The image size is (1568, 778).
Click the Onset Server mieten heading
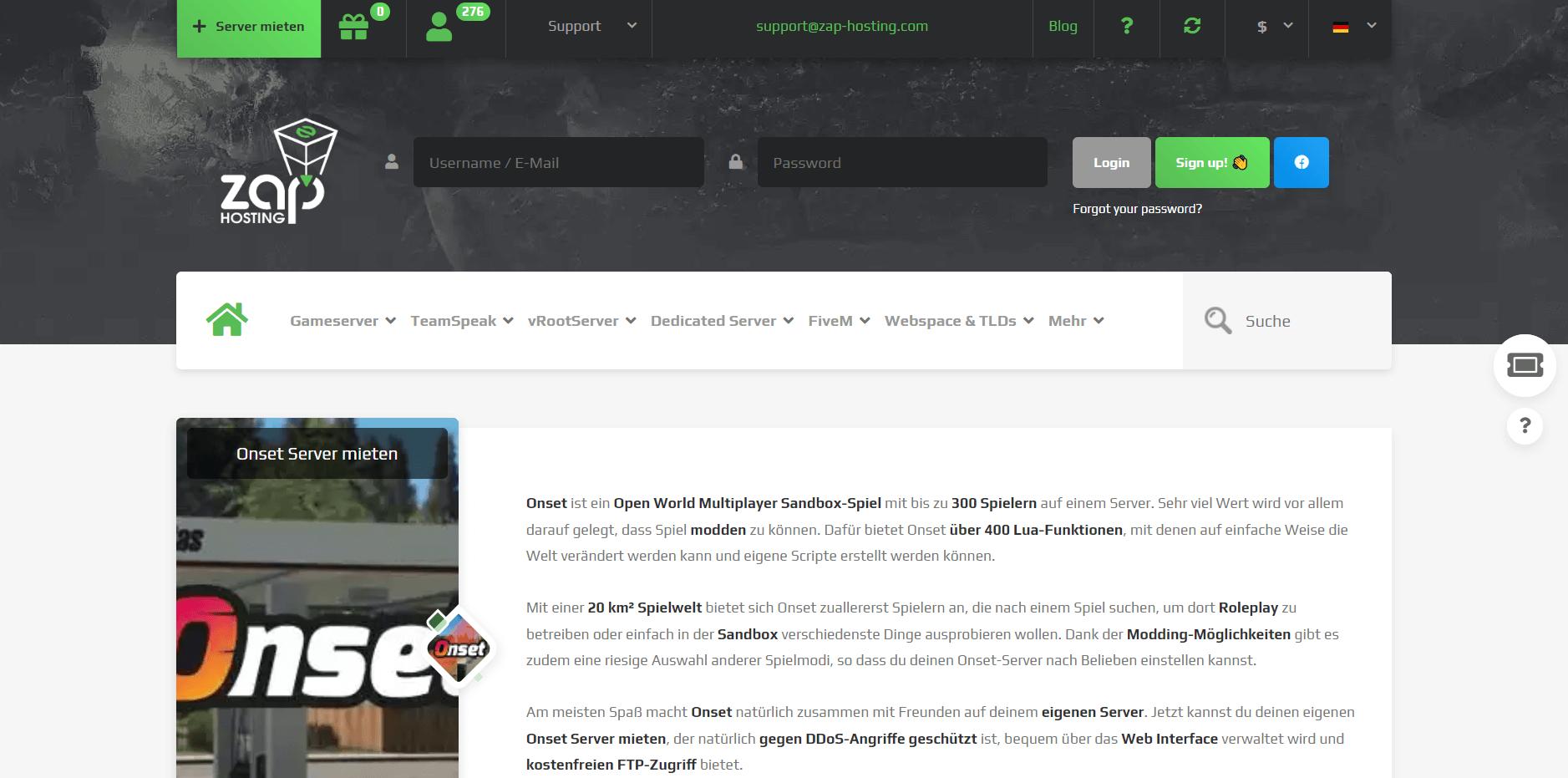pos(317,454)
